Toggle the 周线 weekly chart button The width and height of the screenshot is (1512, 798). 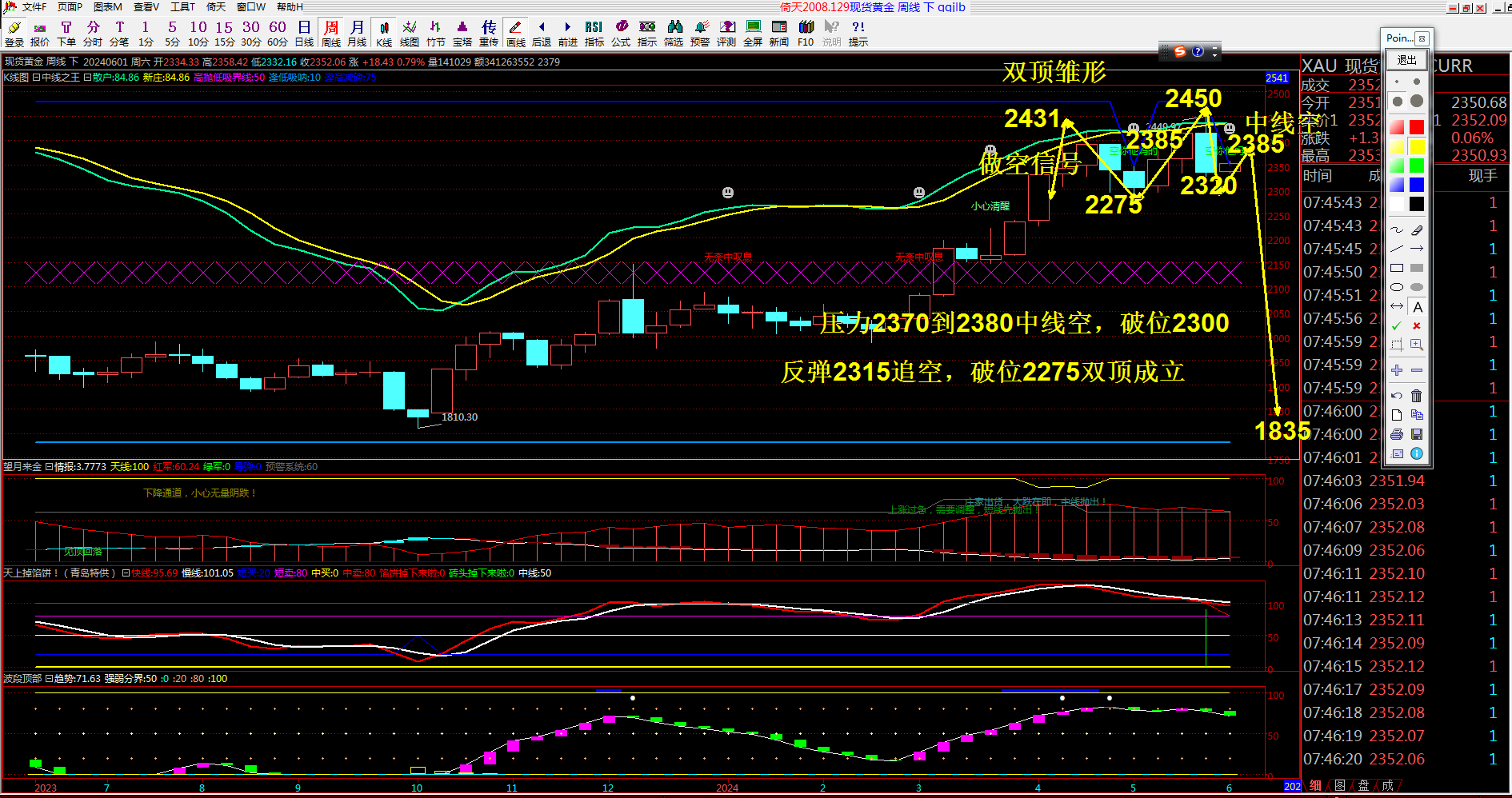[x=331, y=34]
